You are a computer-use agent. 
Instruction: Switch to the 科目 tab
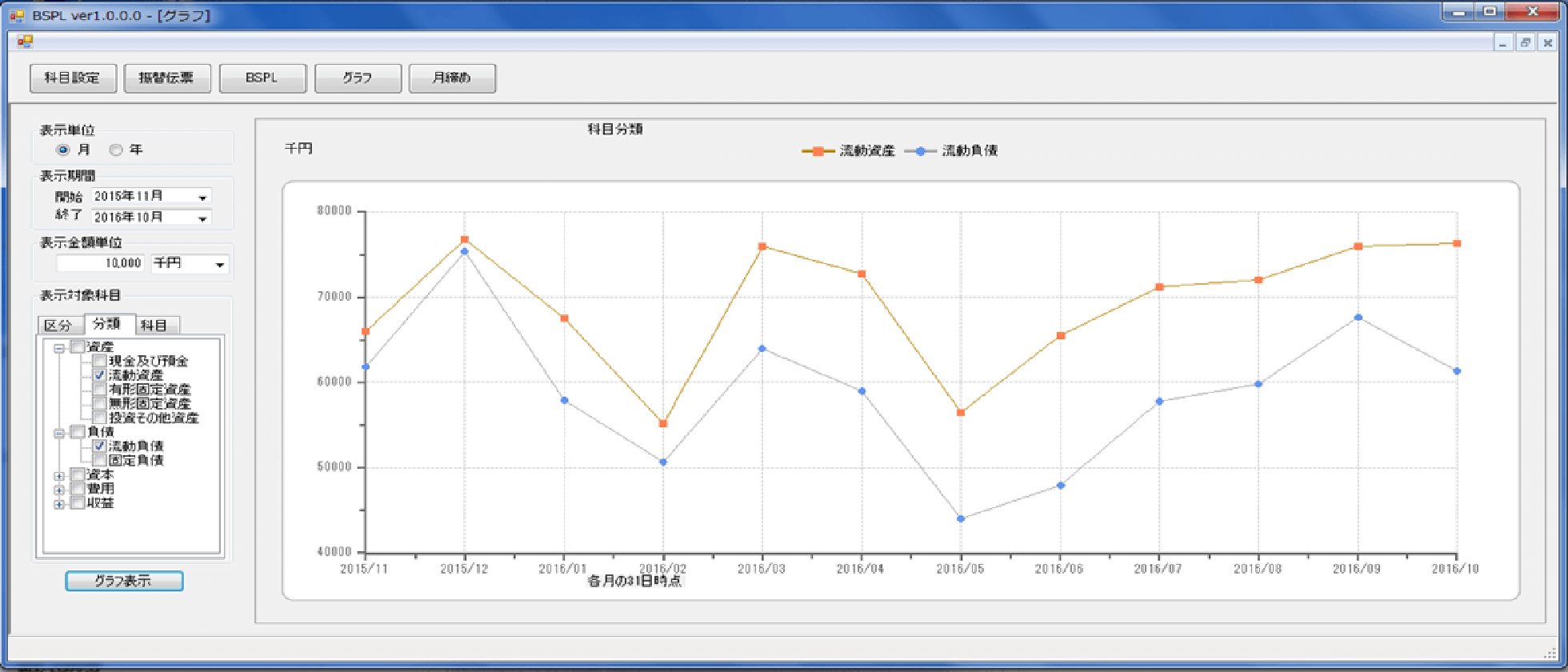155,325
